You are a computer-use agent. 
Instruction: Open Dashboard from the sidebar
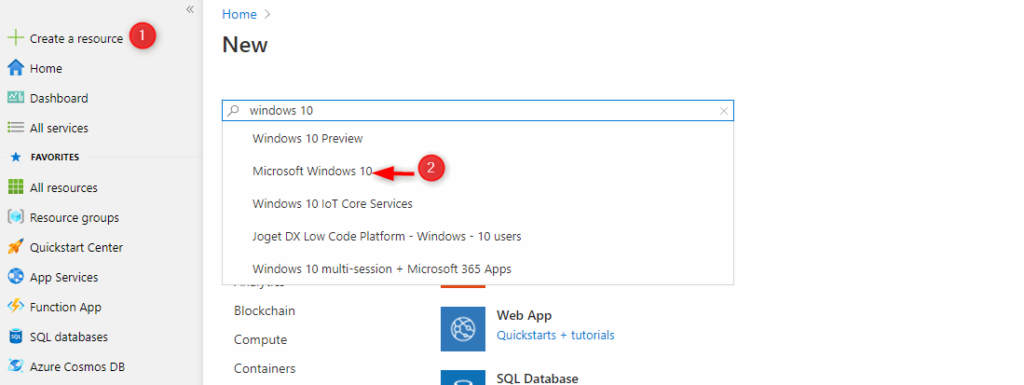pos(59,99)
